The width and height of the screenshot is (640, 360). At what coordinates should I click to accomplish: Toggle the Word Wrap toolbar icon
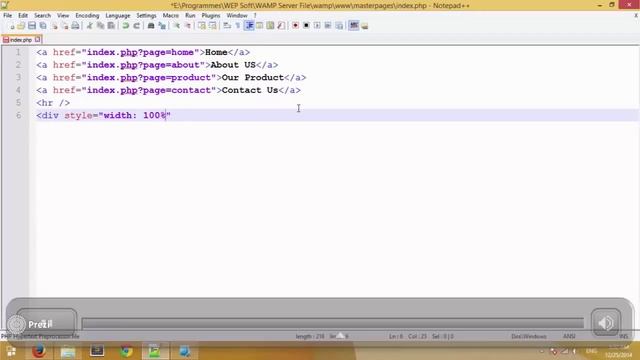tap(227, 26)
